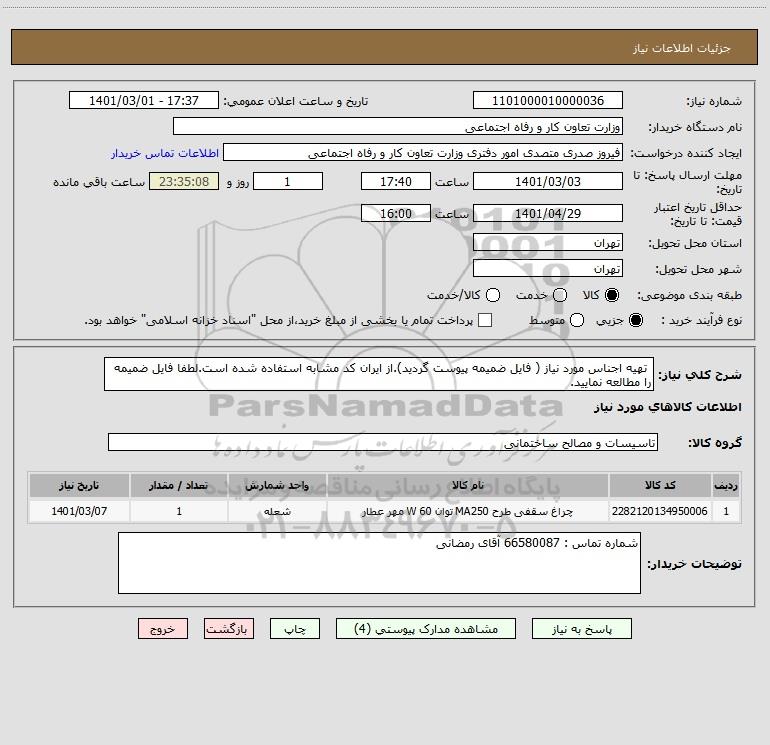This screenshot has height=745, width=770.
Task: Click section heading اطلاعات کالاهای مورد نیاز
Action: [667, 407]
